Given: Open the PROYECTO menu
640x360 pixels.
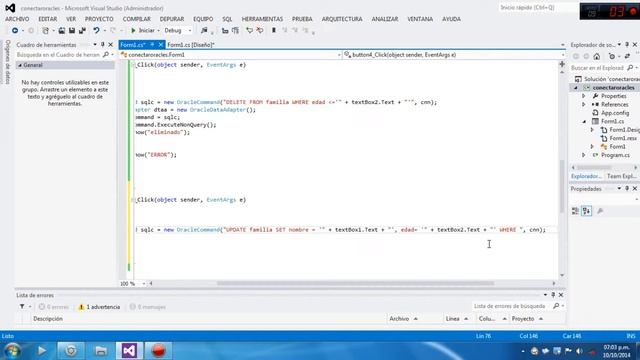Looking at the screenshot, I should tap(99, 19).
